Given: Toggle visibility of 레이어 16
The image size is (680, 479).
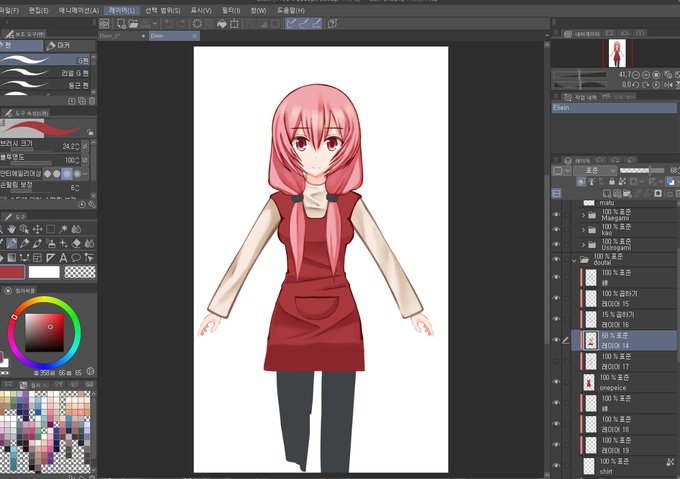Looking at the screenshot, I should 556,319.
